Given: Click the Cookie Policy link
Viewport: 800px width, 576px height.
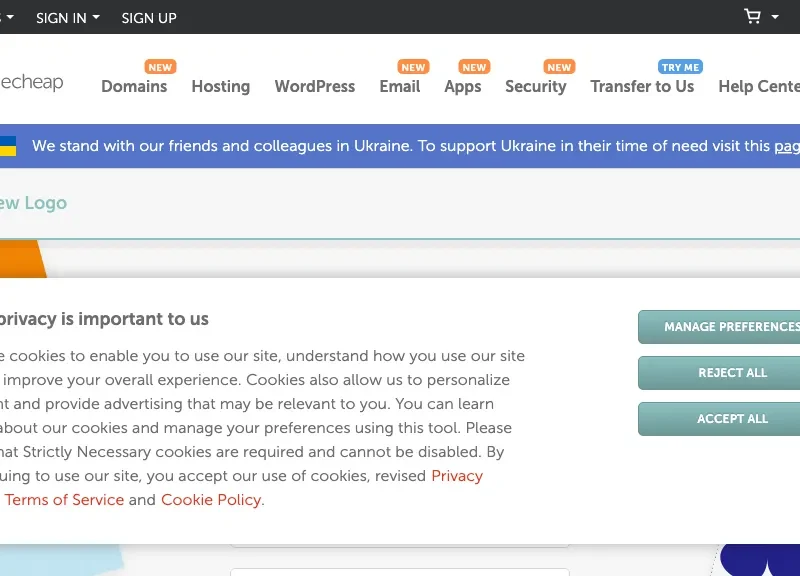Looking at the screenshot, I should [x=211, y=500].
